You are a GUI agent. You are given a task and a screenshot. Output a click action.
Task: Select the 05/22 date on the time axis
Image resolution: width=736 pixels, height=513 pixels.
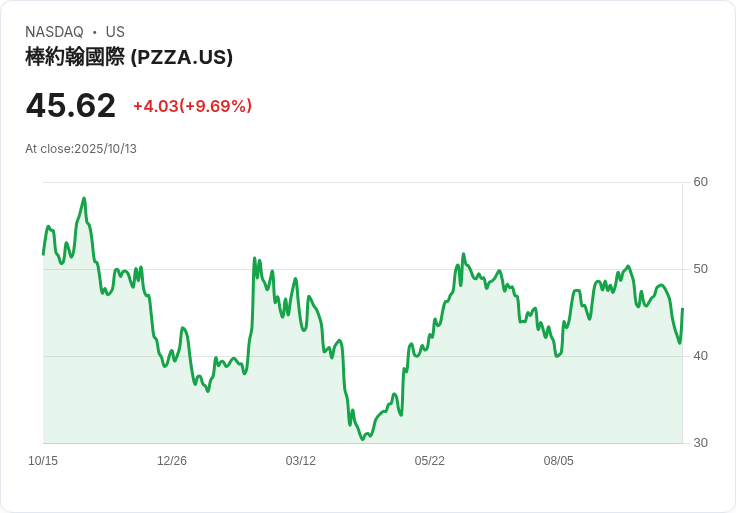(430, 461)
